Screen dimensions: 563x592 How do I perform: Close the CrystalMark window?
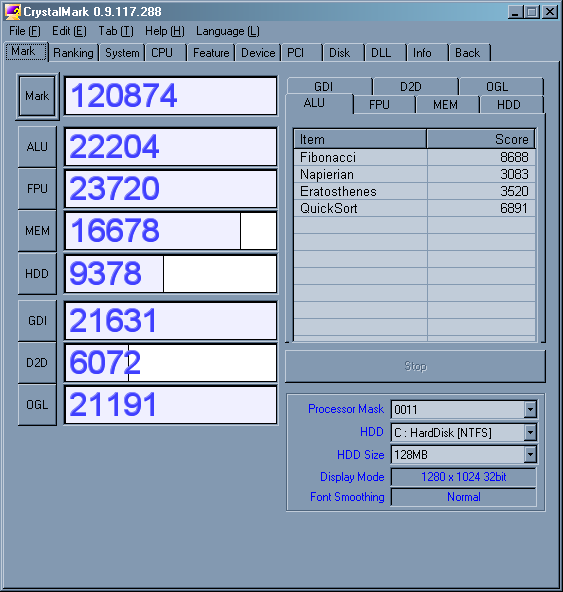[x=550, y=12]
